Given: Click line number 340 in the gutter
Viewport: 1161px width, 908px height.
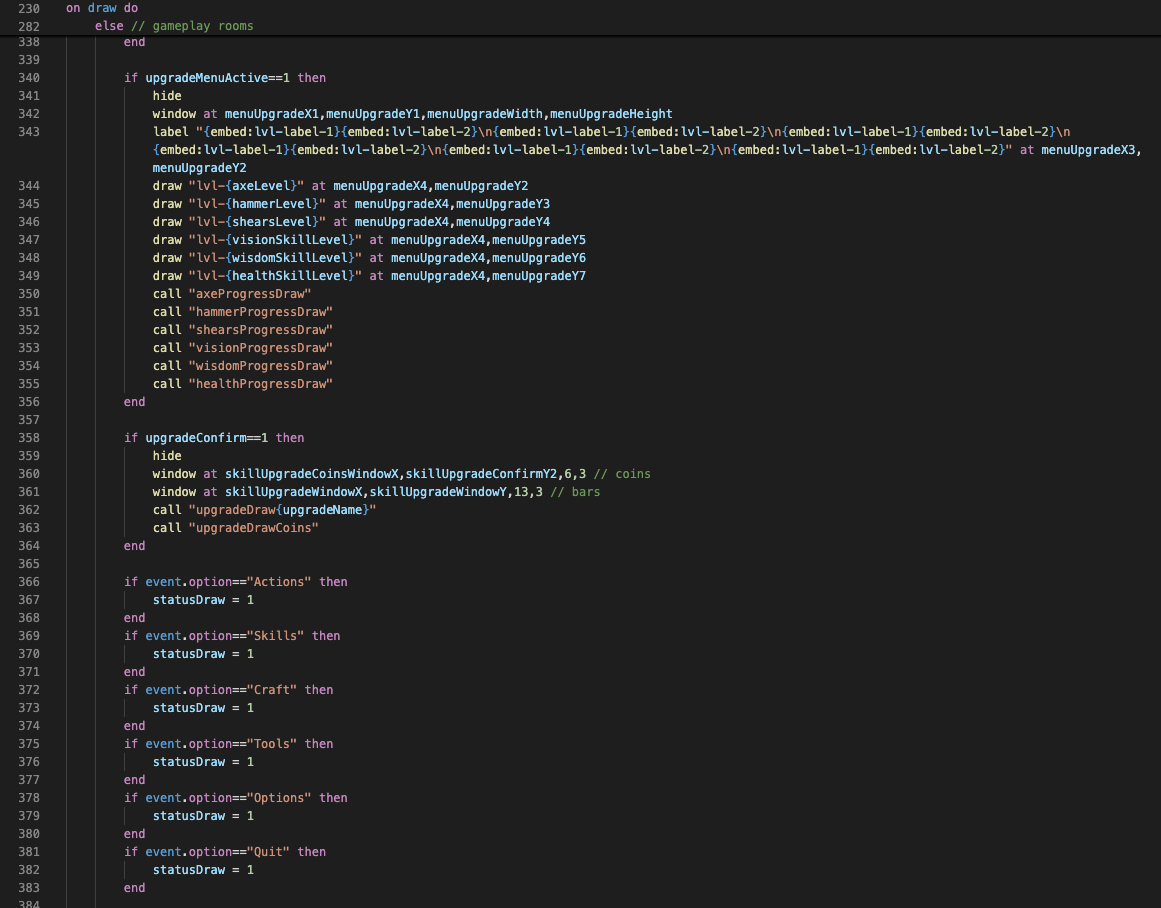Looking at the screenshot, I should pos(29,78).
